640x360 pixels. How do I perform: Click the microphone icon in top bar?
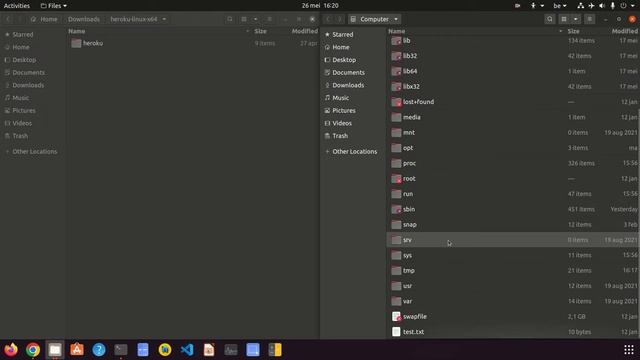point(613,6)
